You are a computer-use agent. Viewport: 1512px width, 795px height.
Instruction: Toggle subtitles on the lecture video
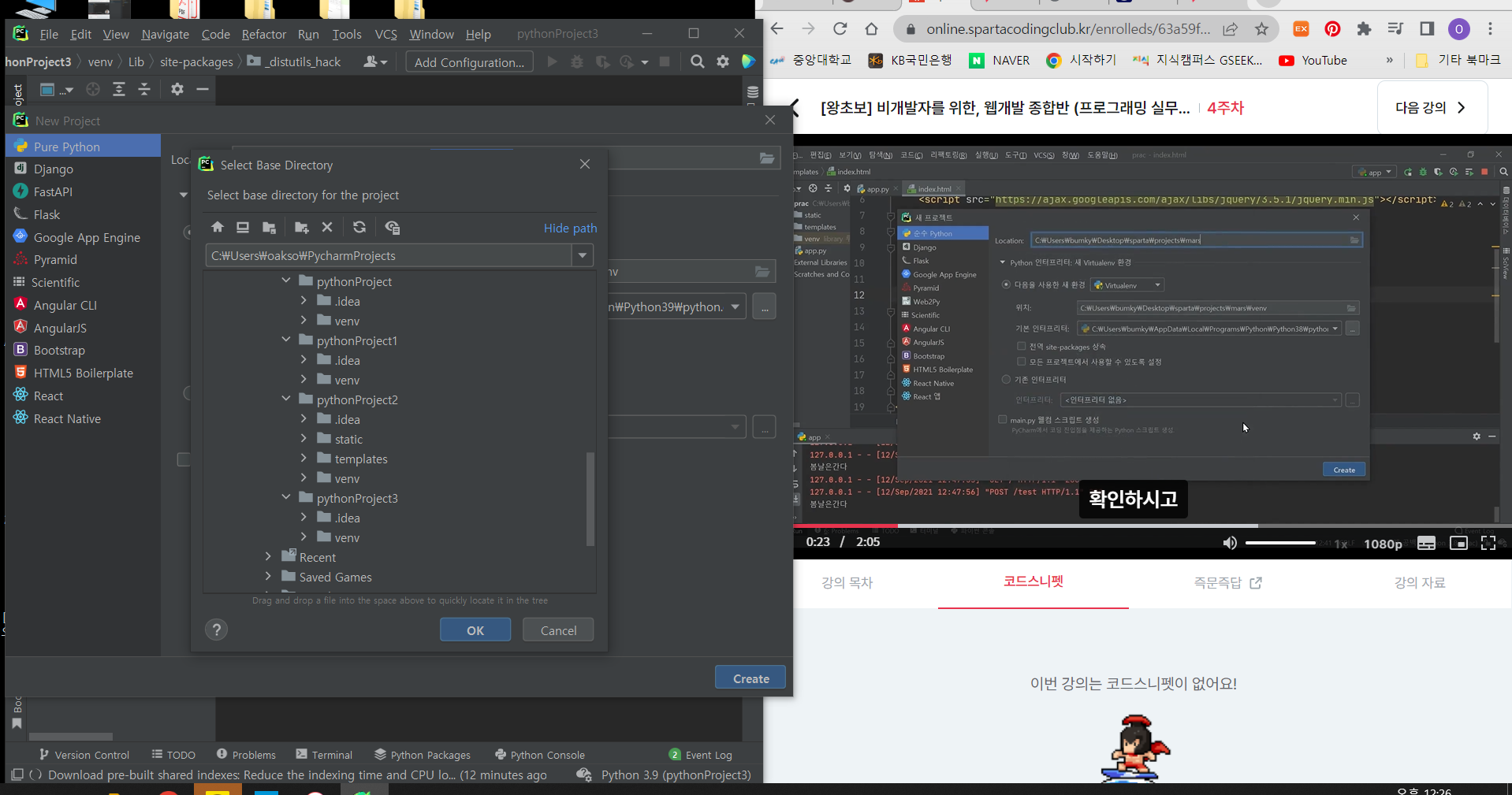(x=1427, y=543)
